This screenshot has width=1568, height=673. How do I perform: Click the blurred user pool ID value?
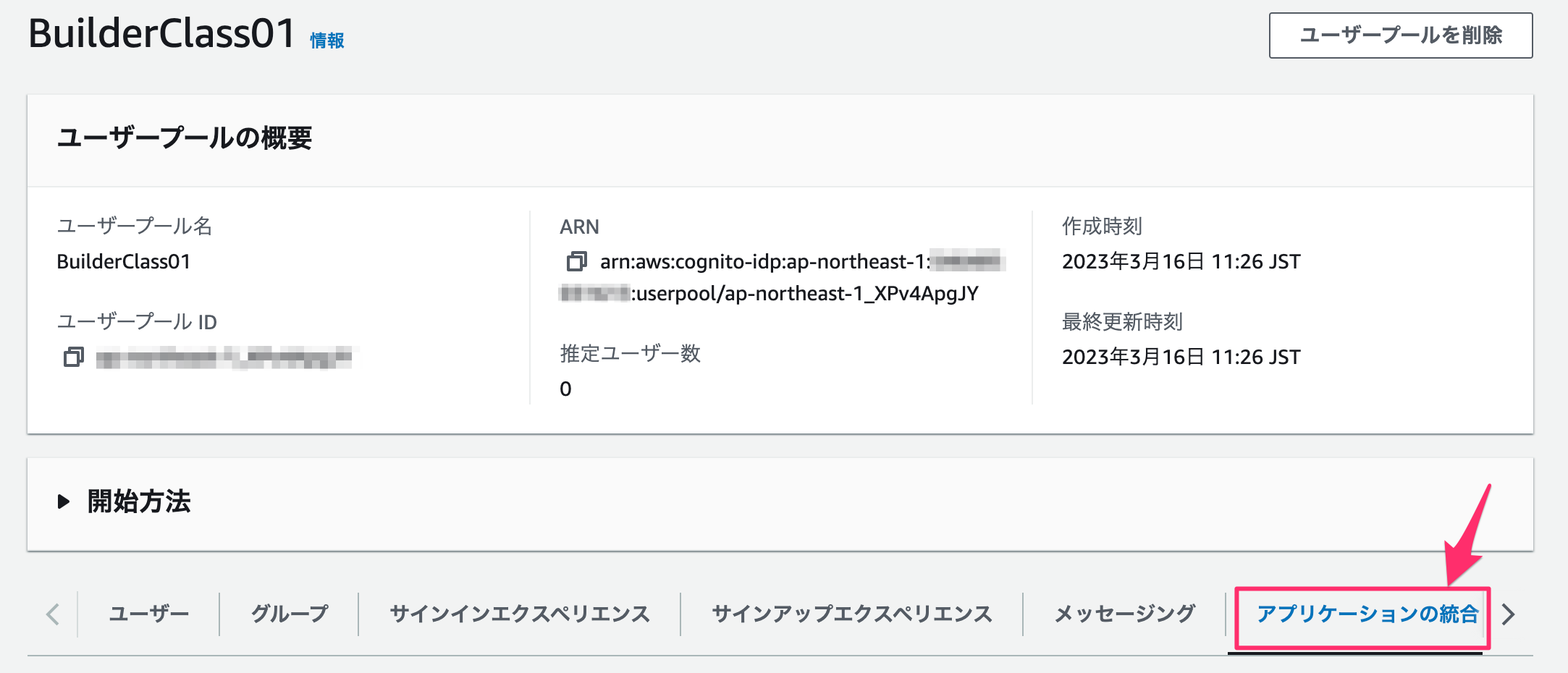(x=224, y=357)
